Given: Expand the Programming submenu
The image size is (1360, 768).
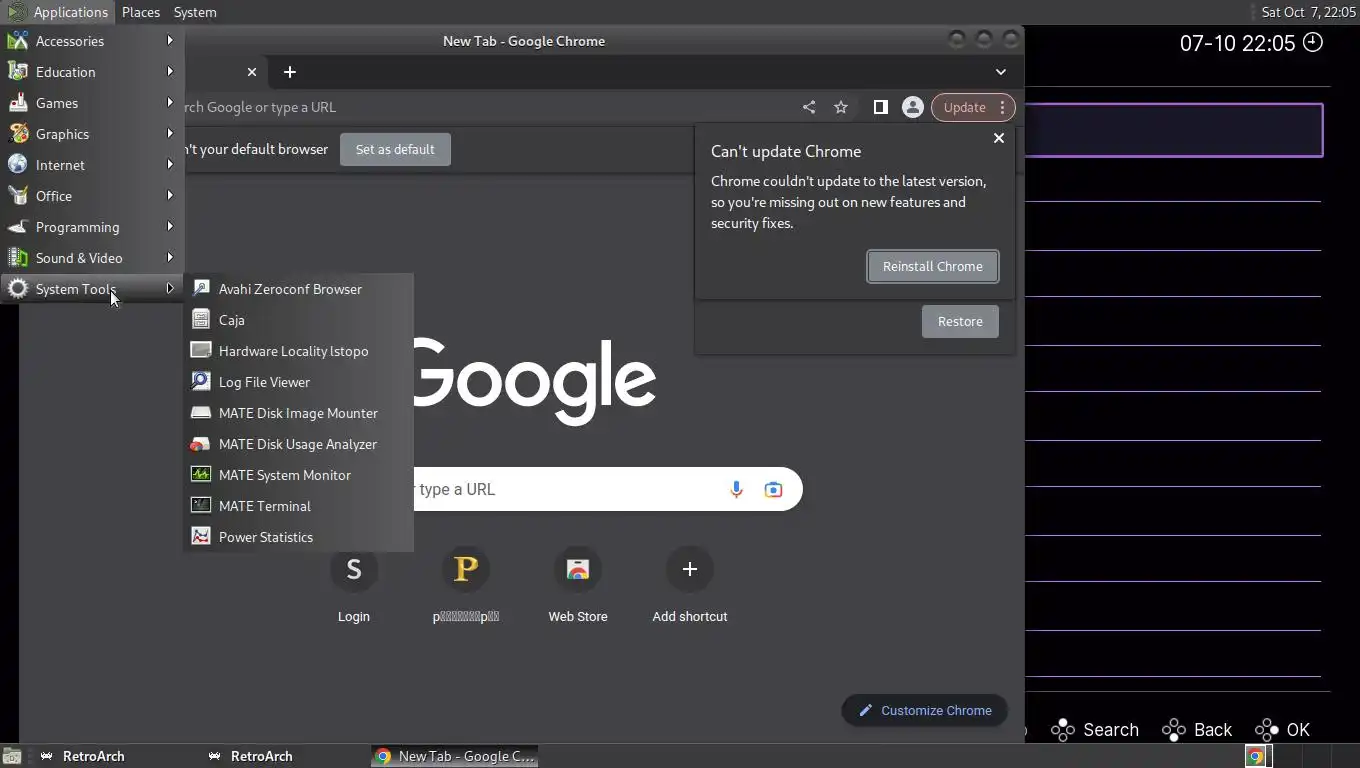Looking at the screenshot, I should click(92, 227).
